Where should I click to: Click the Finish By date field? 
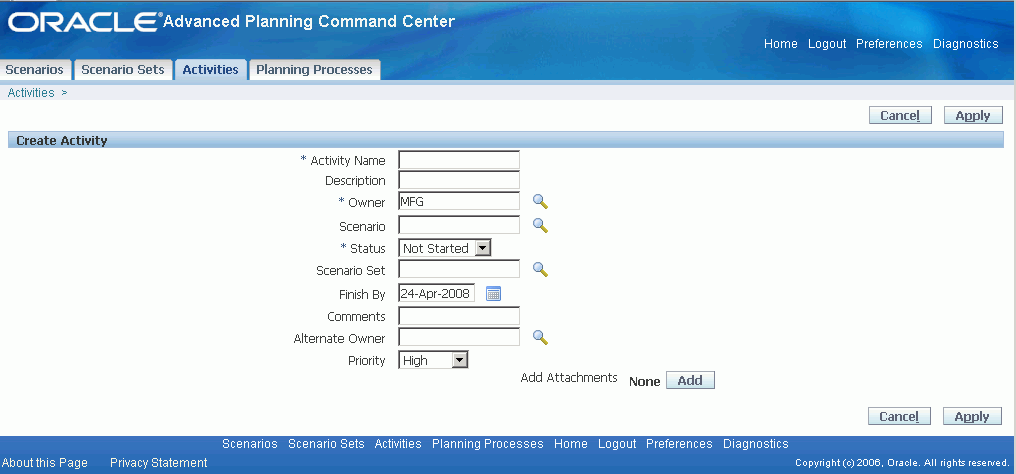point(437,293)
